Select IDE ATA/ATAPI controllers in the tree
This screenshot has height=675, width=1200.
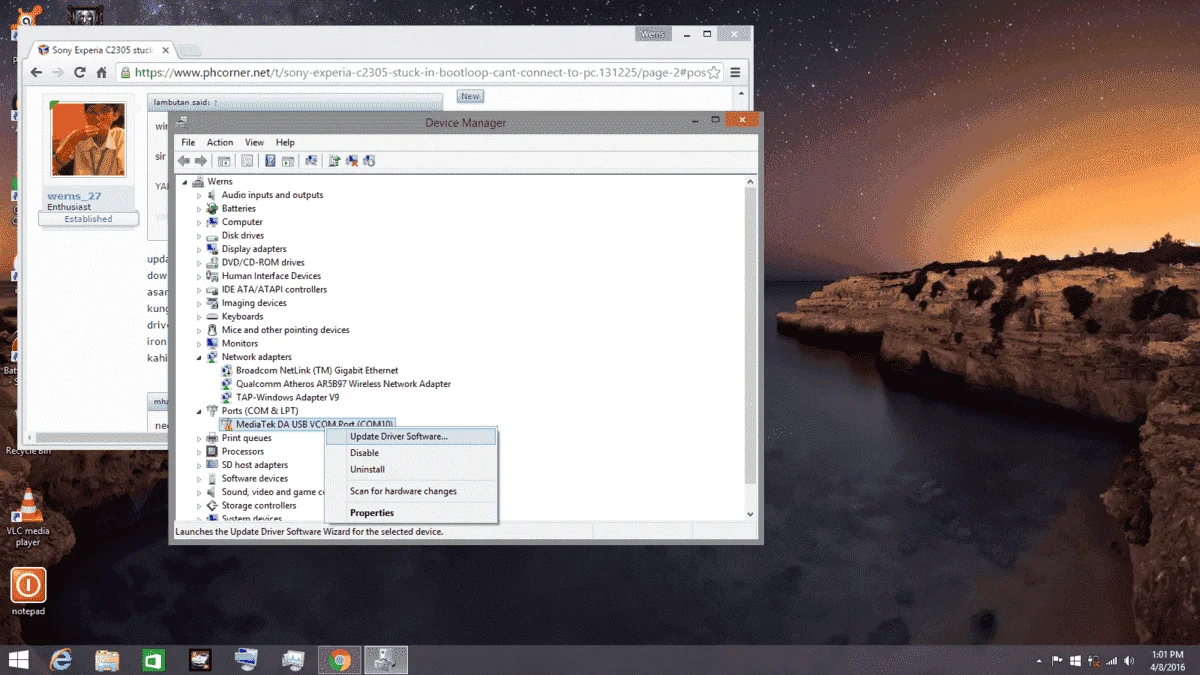coord(274,290)
